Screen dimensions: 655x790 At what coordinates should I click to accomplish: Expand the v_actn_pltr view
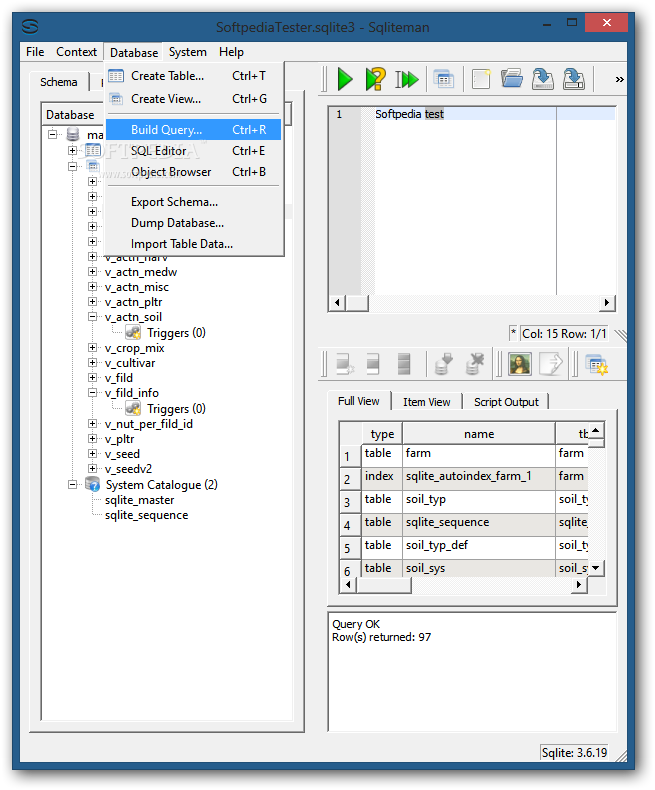click(92, 302)
